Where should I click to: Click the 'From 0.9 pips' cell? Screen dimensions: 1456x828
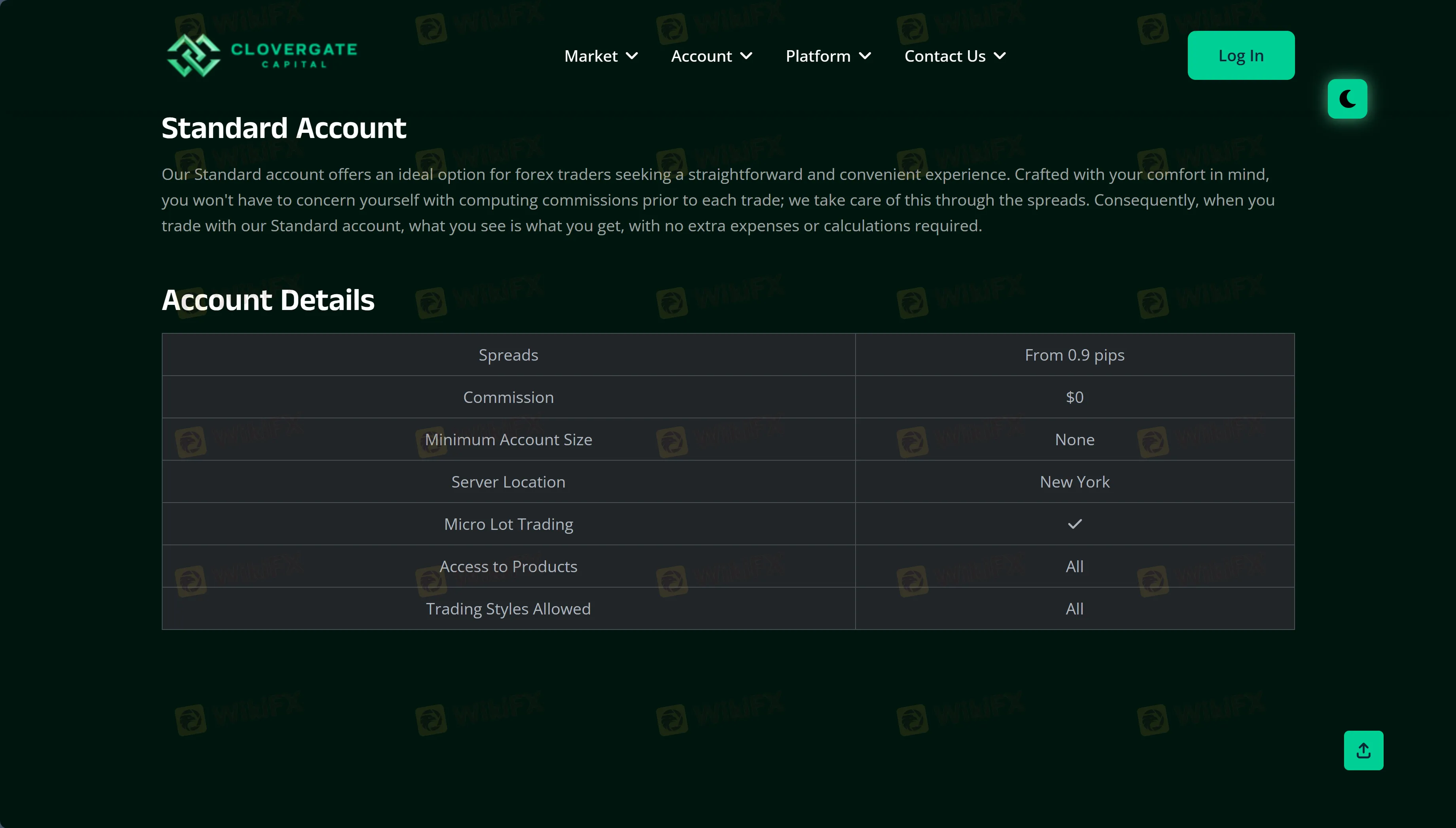coord(1074,355)
